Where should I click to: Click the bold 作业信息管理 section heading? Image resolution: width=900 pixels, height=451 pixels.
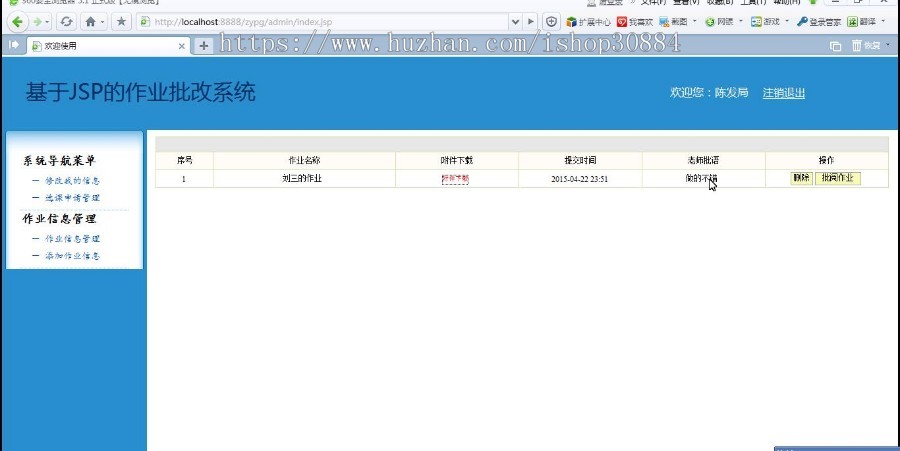[x=59, y=219]
